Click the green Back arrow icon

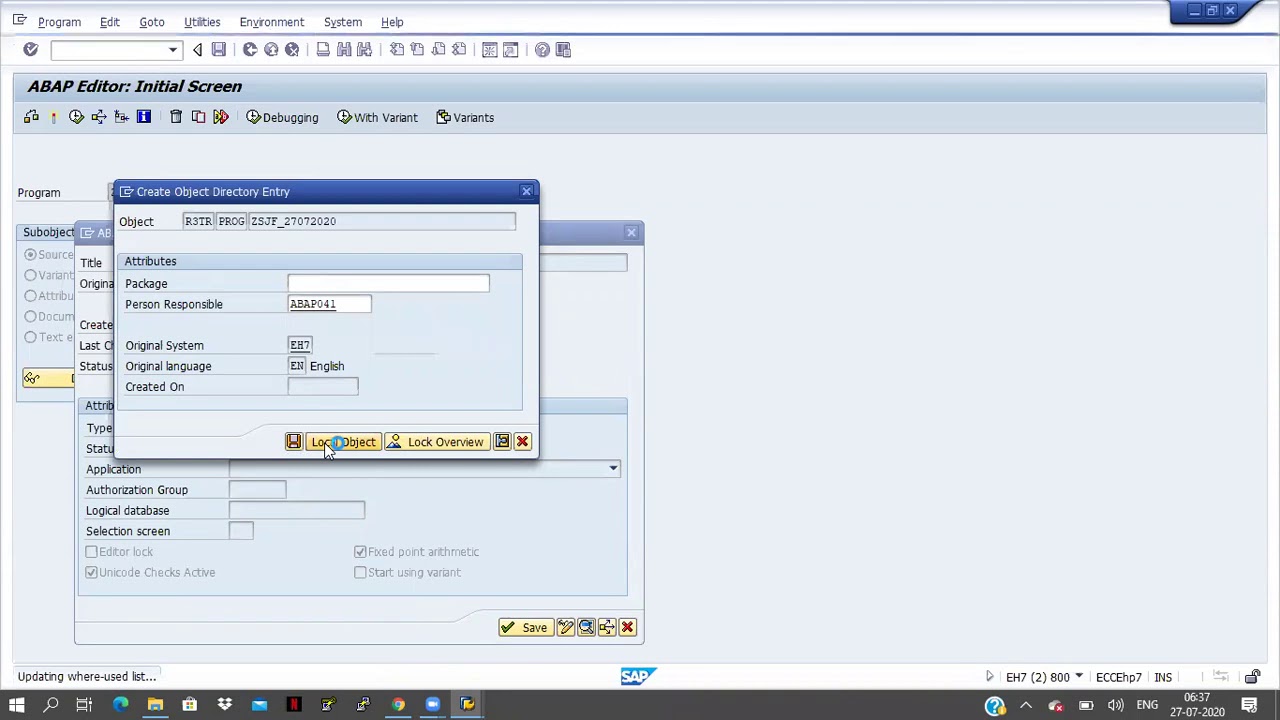tap(250, 50)
